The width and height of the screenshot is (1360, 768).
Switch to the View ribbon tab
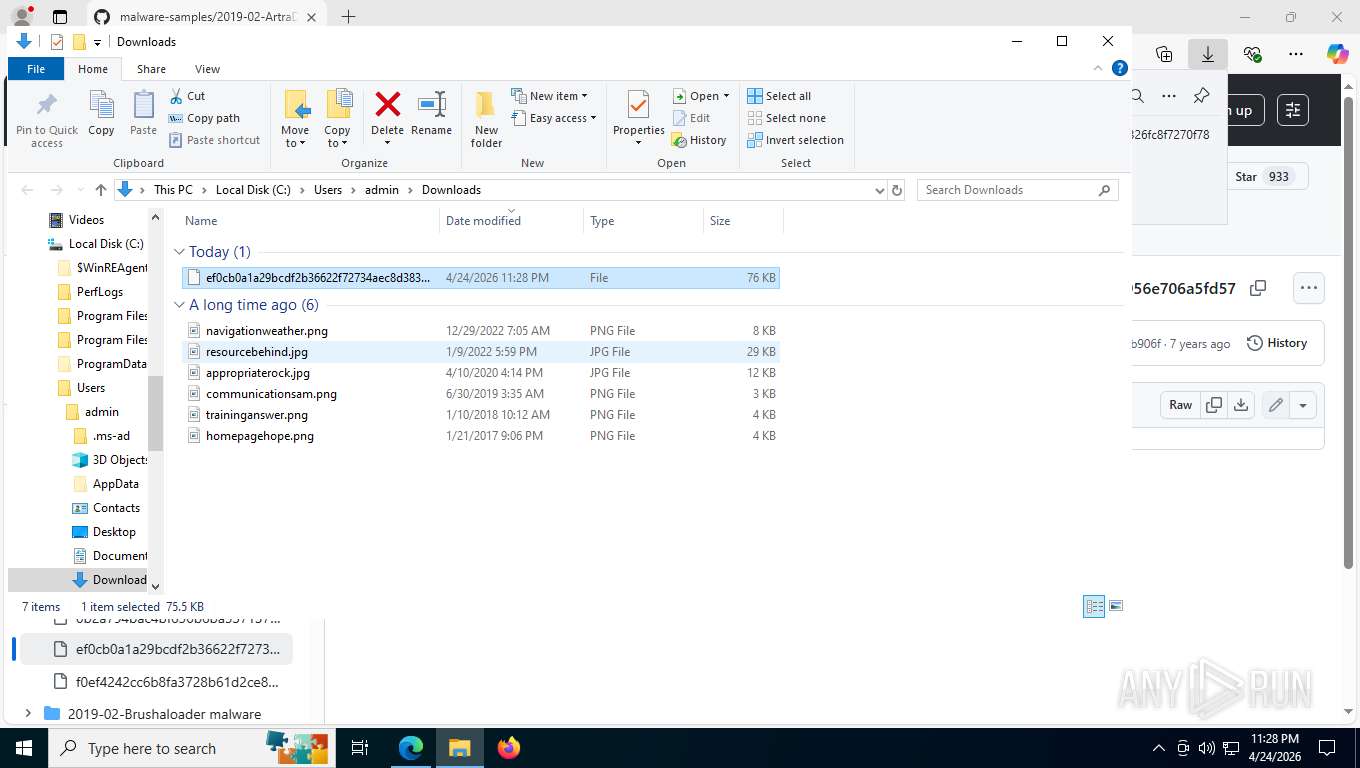tap(207, 69)
